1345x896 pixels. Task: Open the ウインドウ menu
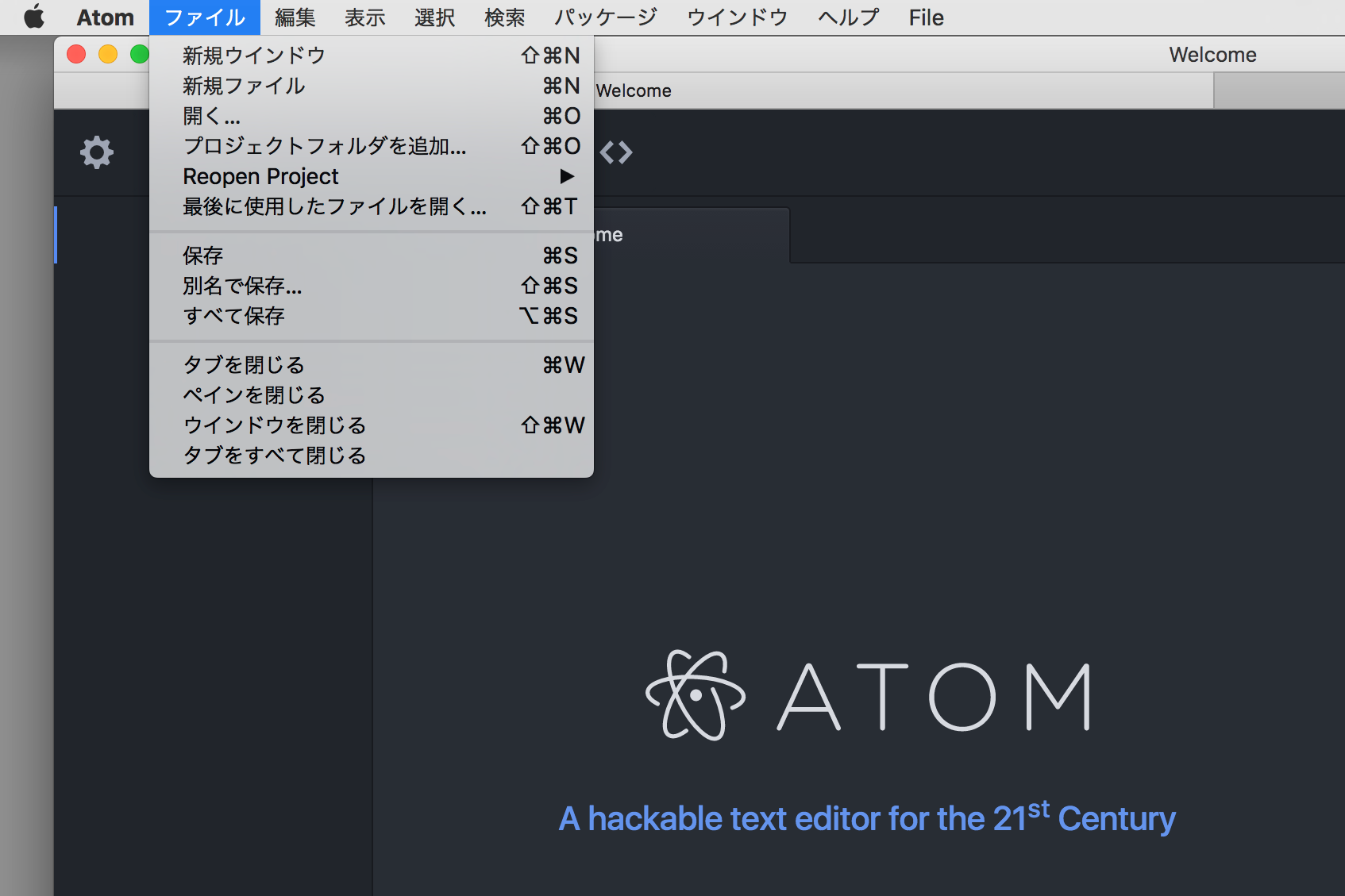[x=738, y=17]
